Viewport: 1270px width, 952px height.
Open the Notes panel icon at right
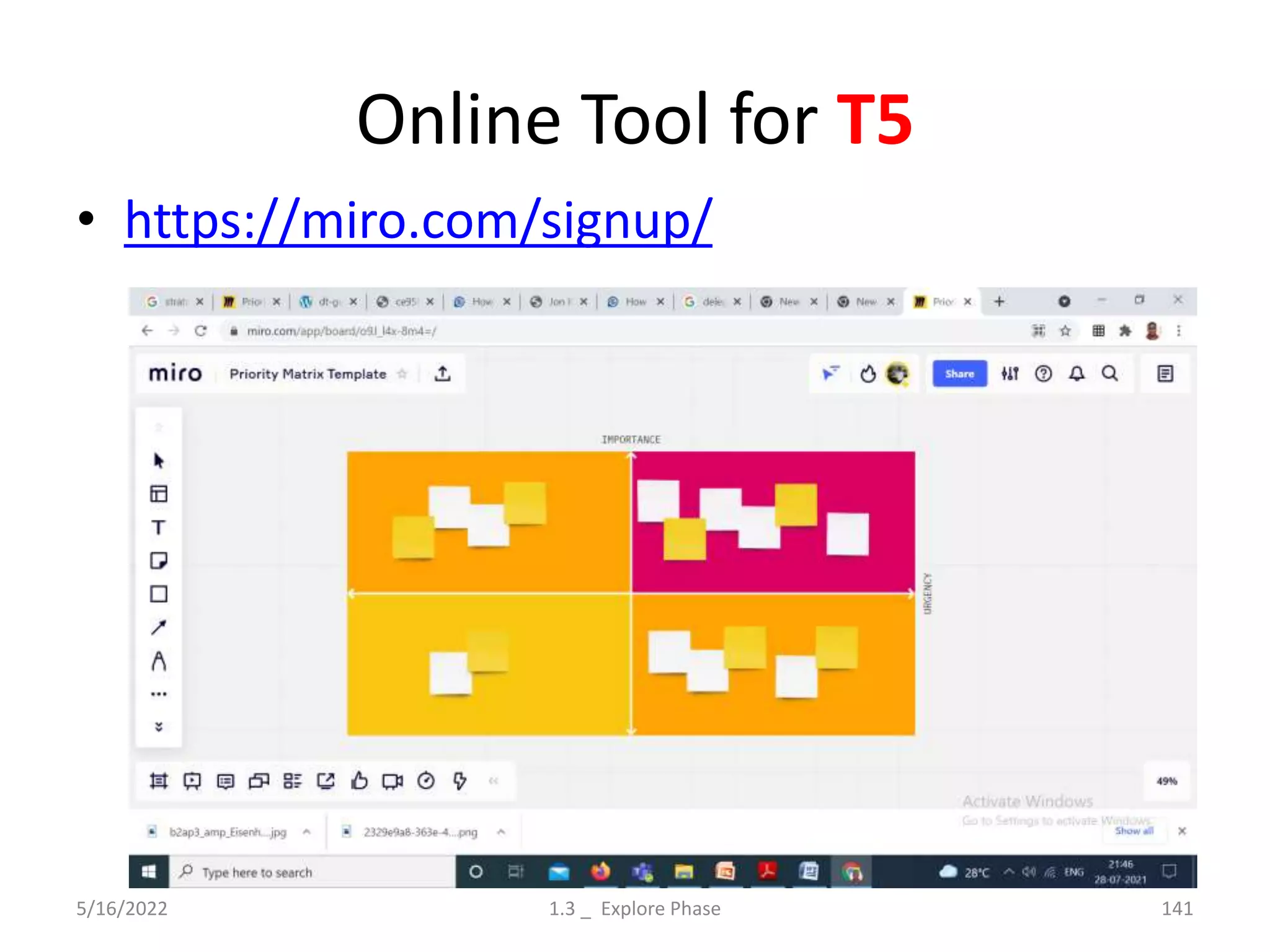click(x=1165, y=374)
